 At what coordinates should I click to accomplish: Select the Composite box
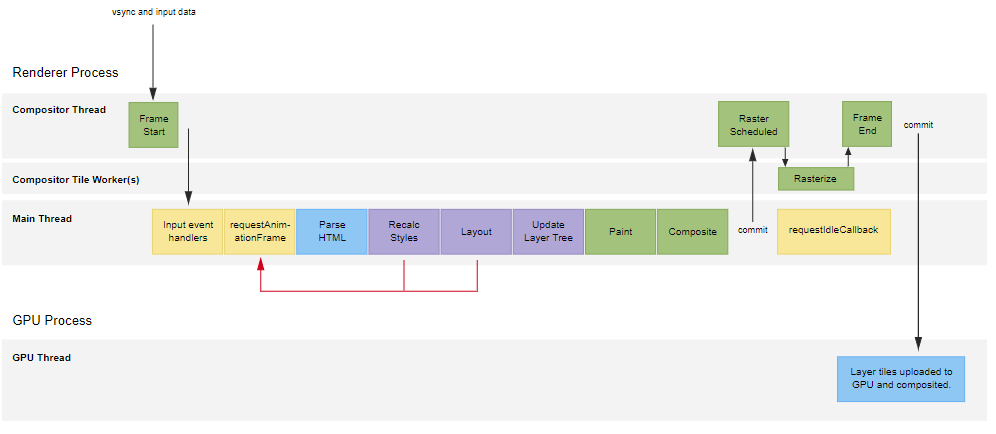[692, 232]
